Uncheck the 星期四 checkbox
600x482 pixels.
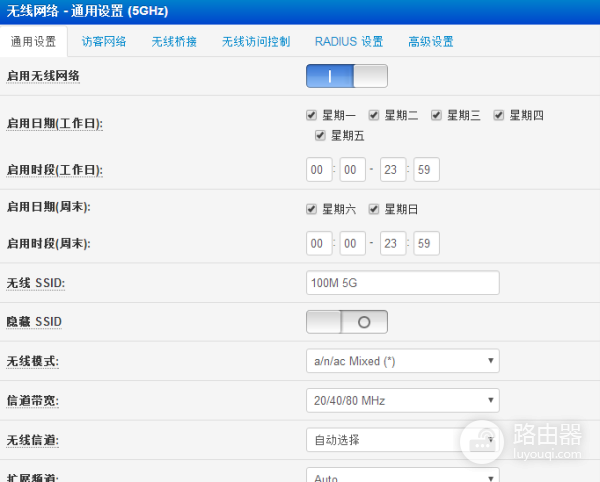(499, 115)
